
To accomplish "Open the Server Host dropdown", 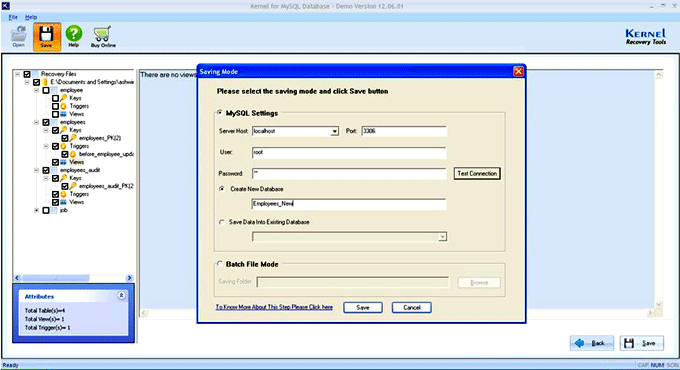I will click(334, 131).
